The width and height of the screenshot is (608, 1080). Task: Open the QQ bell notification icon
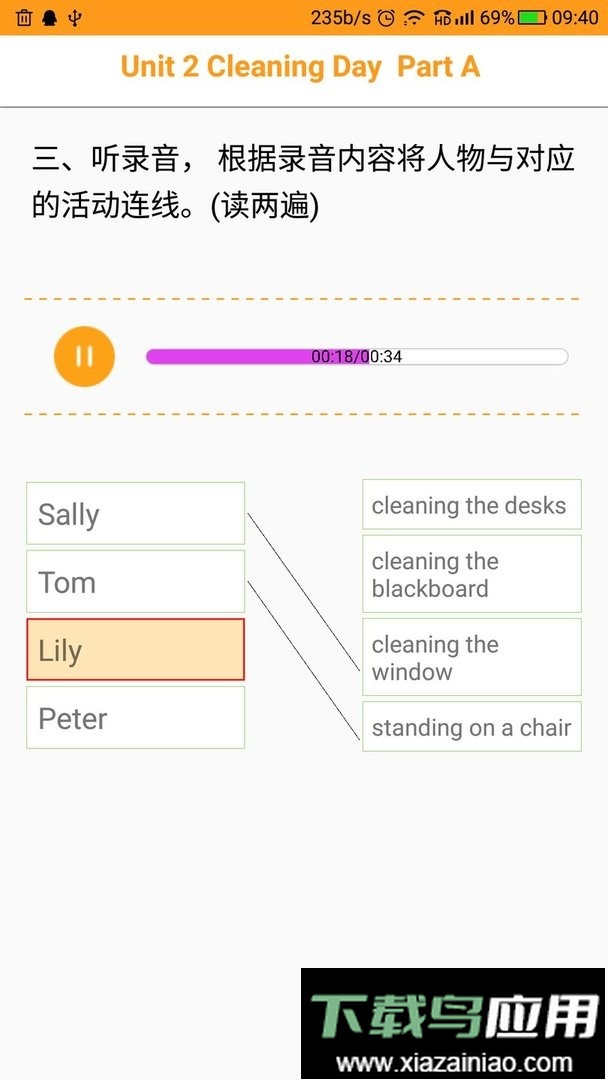pos(49,18)
